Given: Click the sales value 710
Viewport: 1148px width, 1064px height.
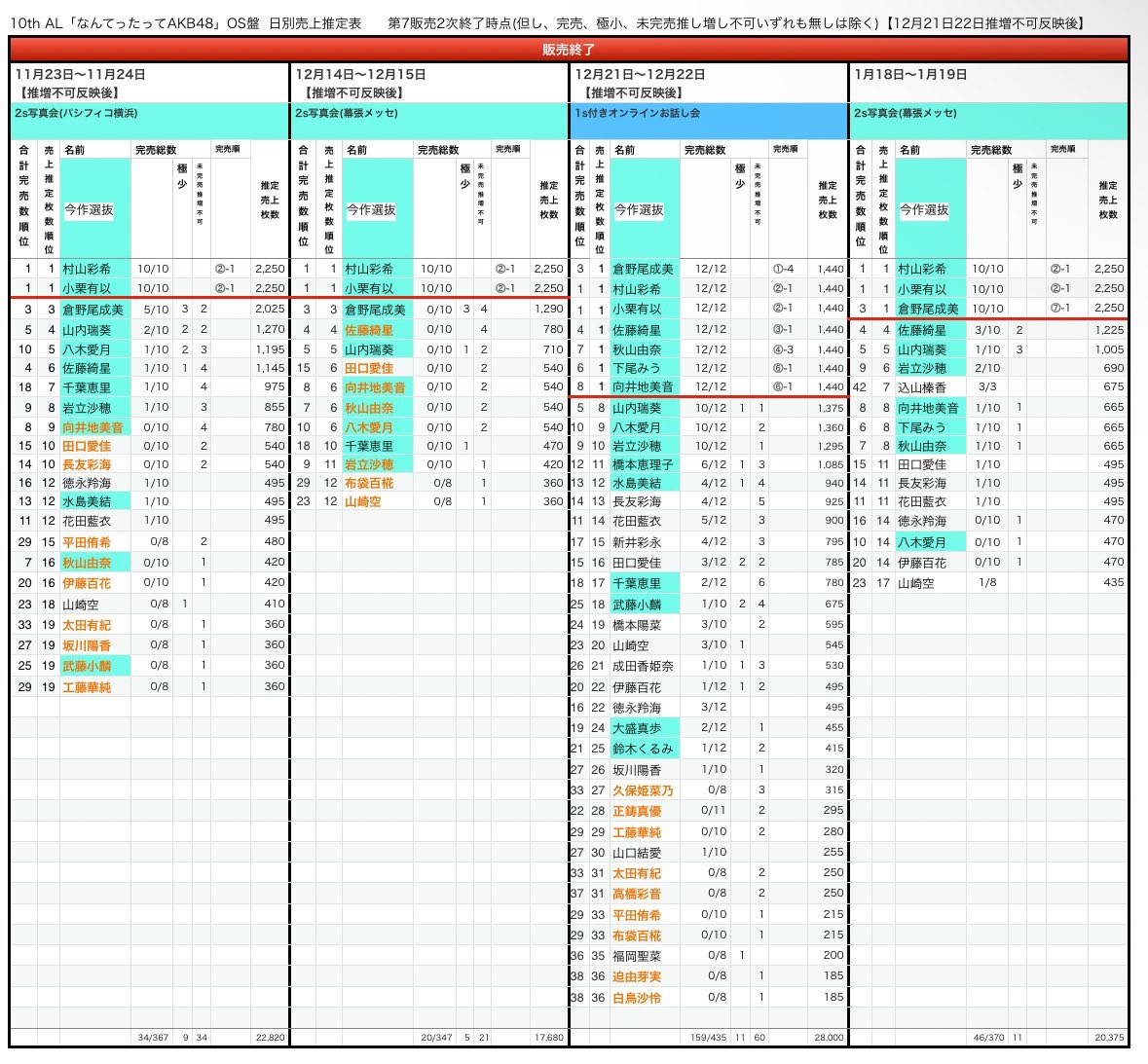Looking at the screenshot, I should coord(553,349).
